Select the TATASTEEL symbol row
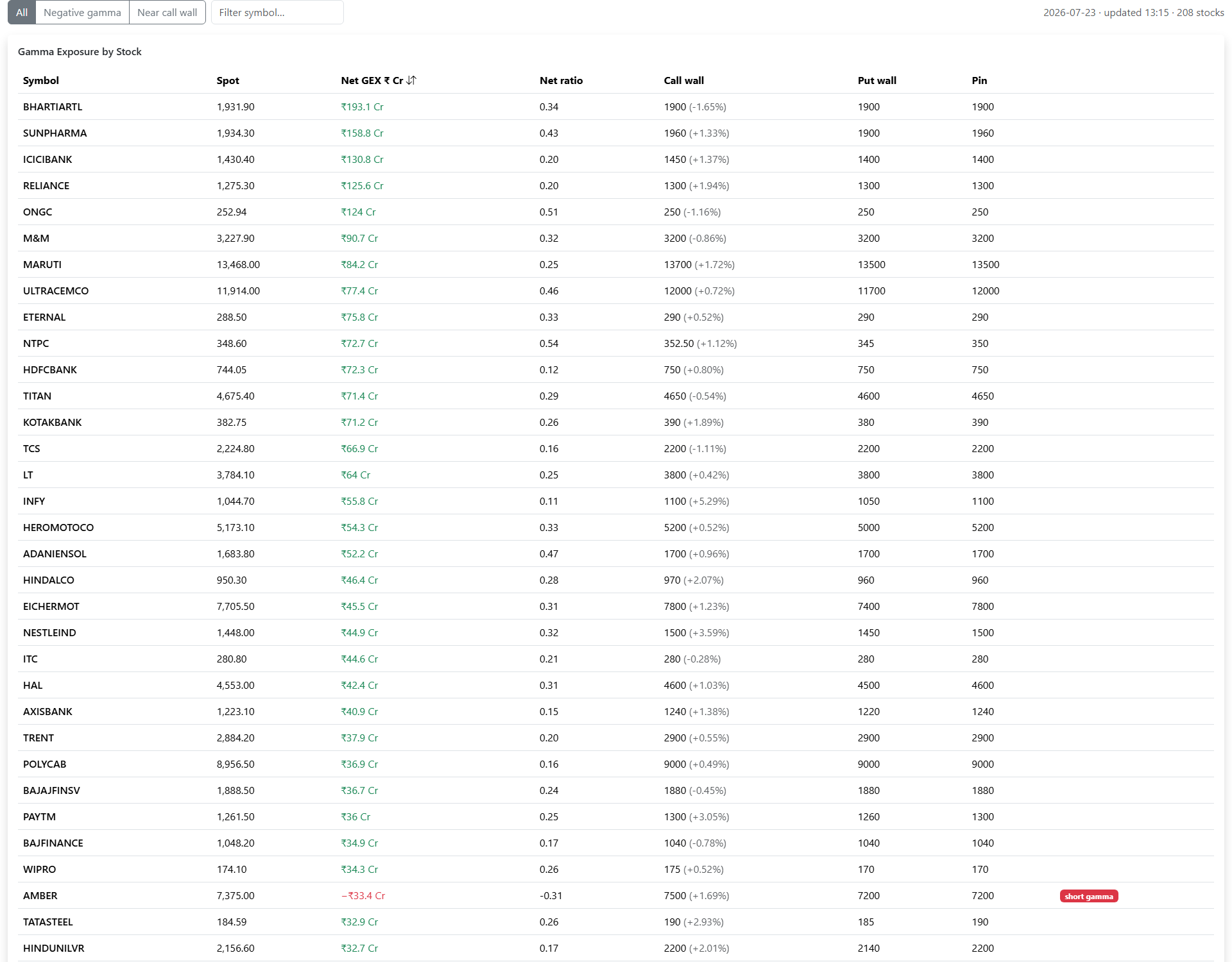1232x962 pixels. point(616,922)
